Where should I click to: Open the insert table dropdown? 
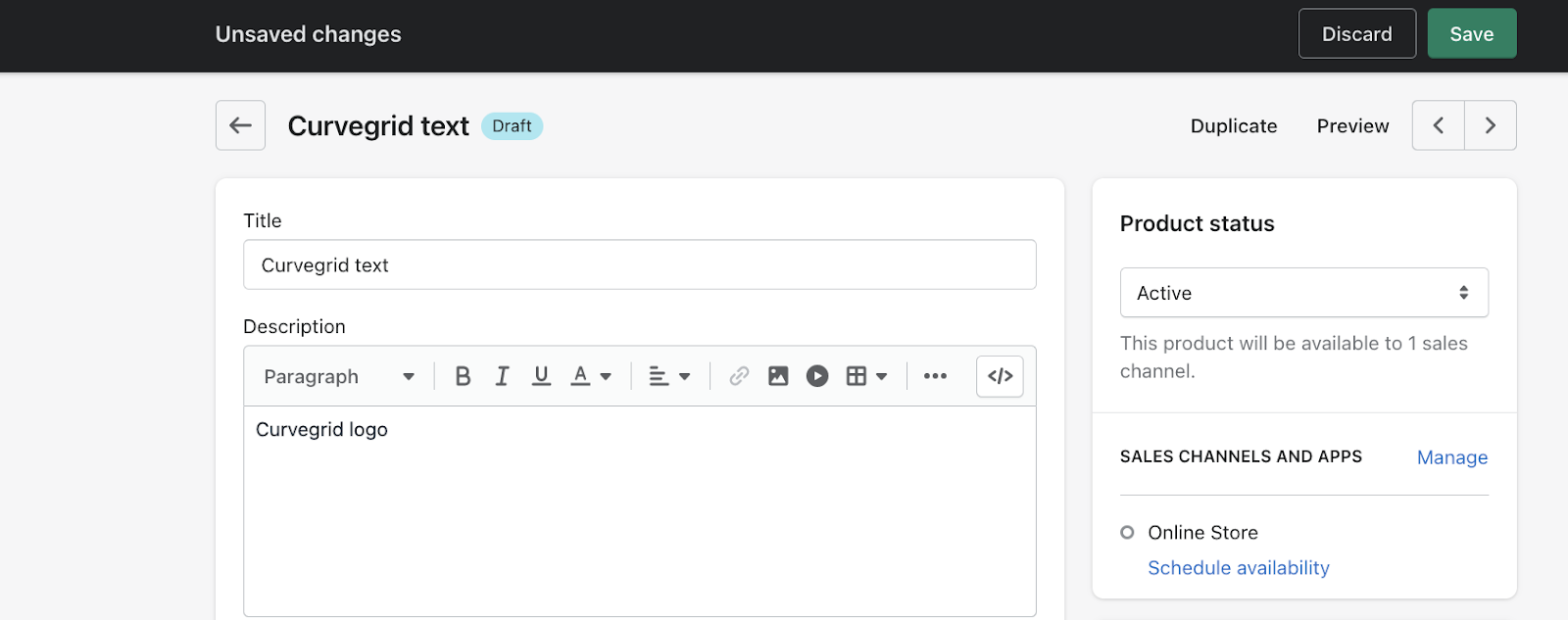point(866,376)
